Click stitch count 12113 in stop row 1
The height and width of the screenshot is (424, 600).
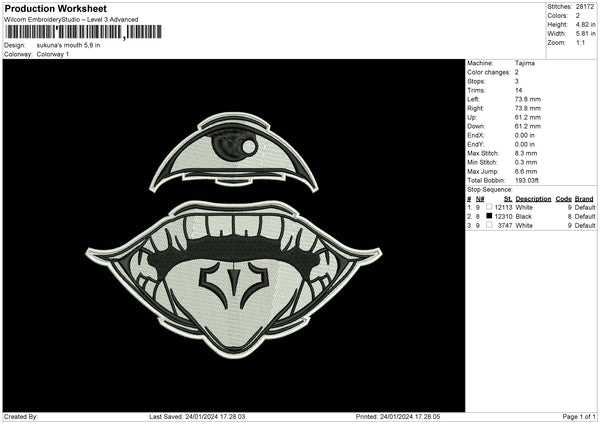(503, 207)
